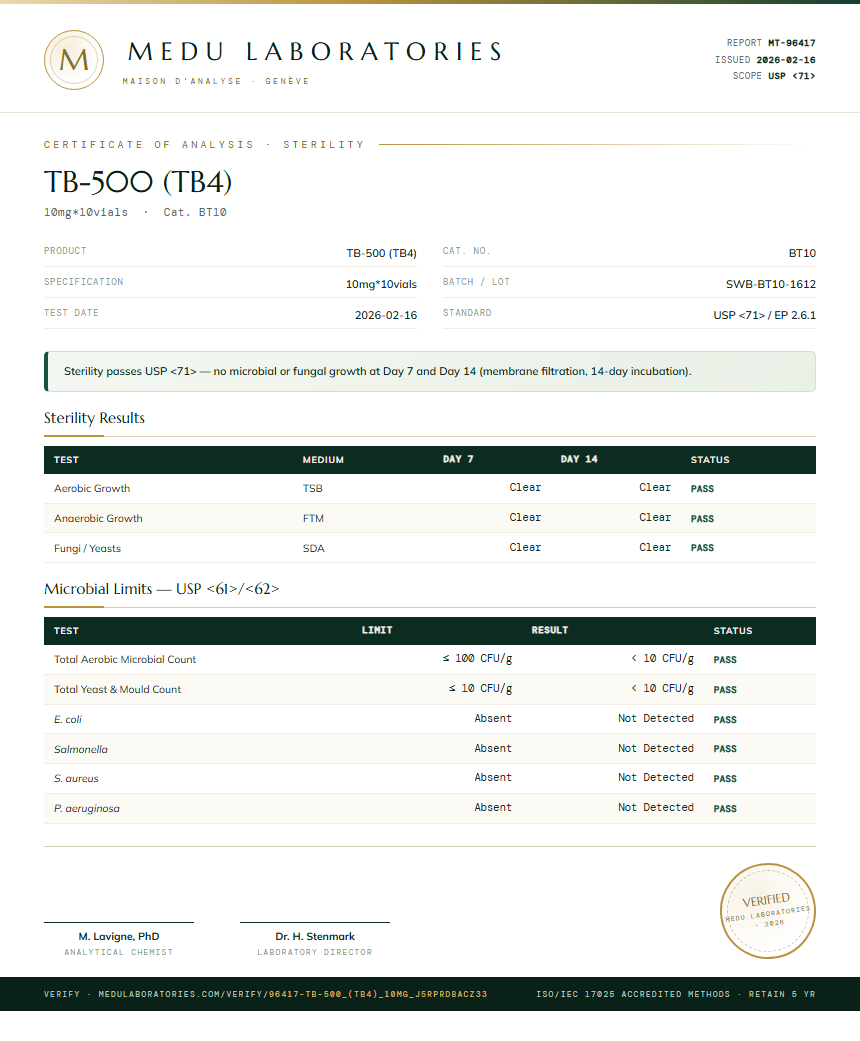The image size is (860, 1041).
Task: Click the MEDIUM column header
Action: point(323,459)
